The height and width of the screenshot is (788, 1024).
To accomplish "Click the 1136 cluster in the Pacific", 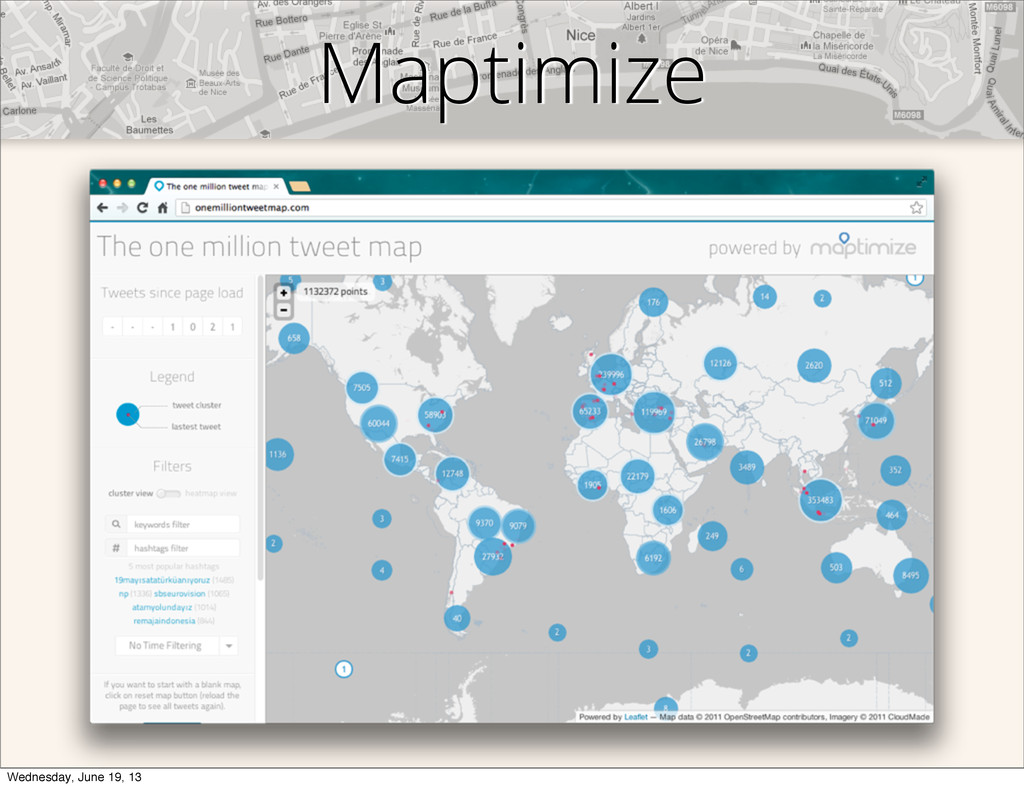I will click(x=278, y=454).
